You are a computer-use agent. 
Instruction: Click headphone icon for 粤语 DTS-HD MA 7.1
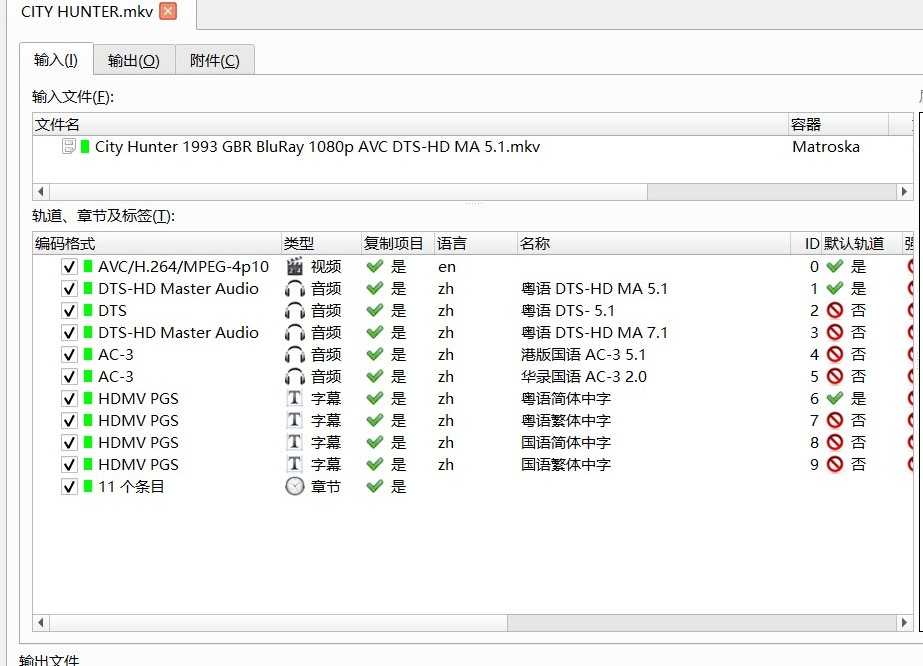pos(294,333)
